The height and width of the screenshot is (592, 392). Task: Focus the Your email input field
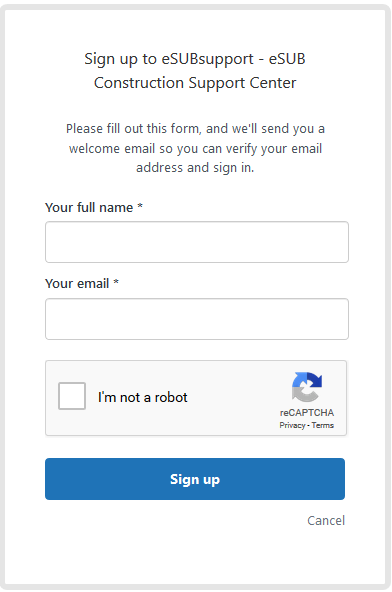197,319
